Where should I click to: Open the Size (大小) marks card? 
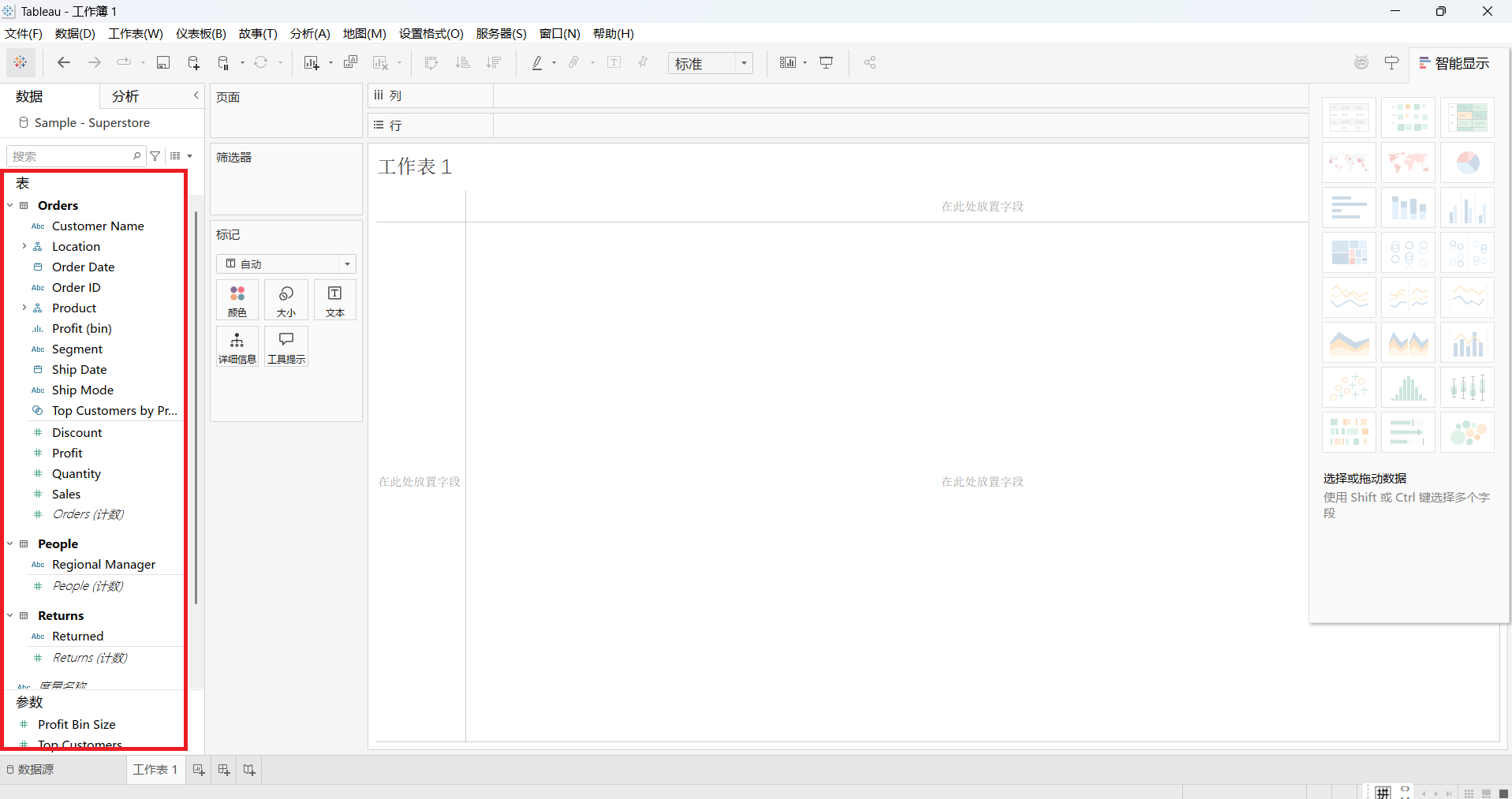click(x=286, y=301)
